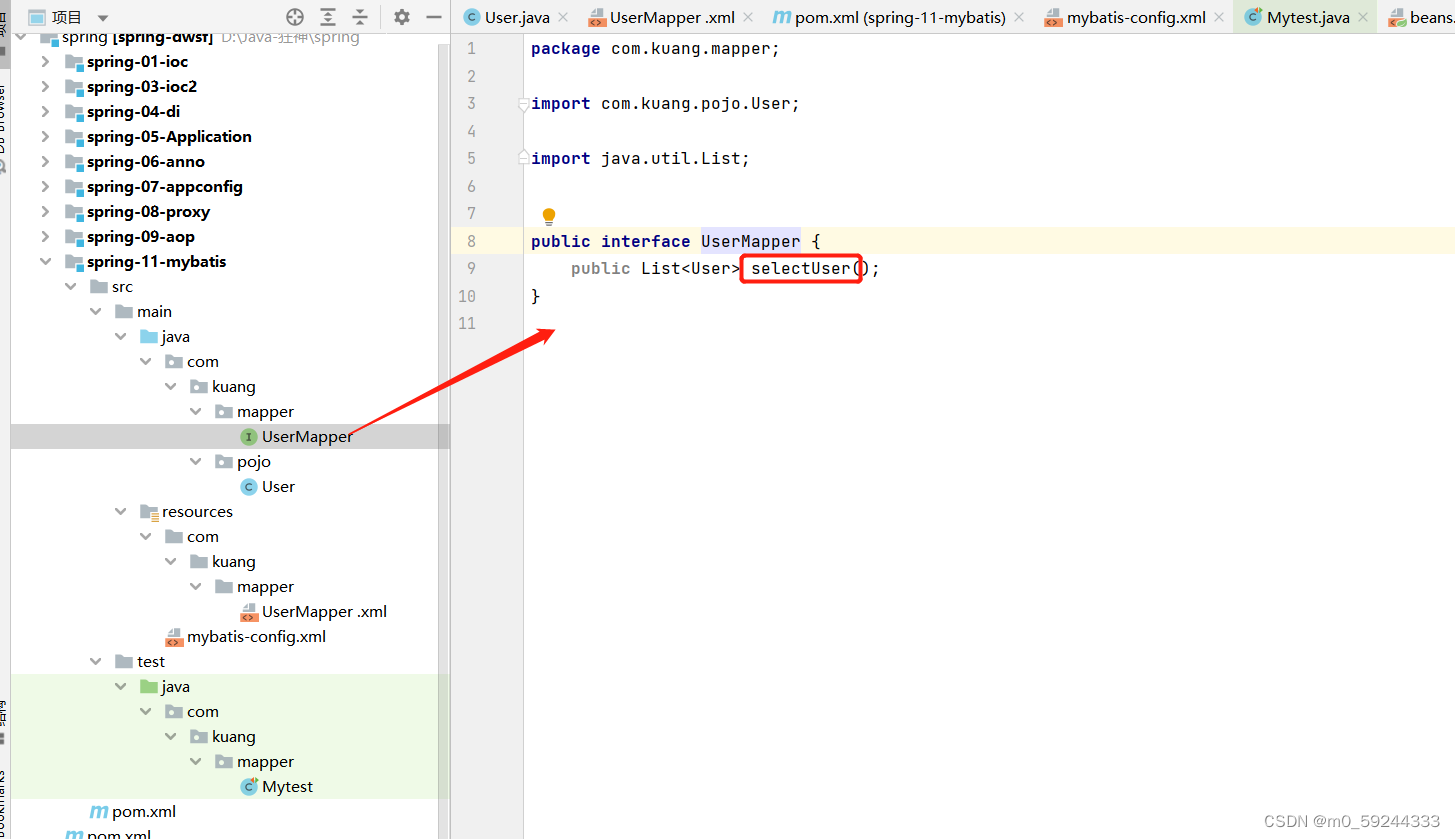Open the project panel settings gear icon

[x=400, y=17]
